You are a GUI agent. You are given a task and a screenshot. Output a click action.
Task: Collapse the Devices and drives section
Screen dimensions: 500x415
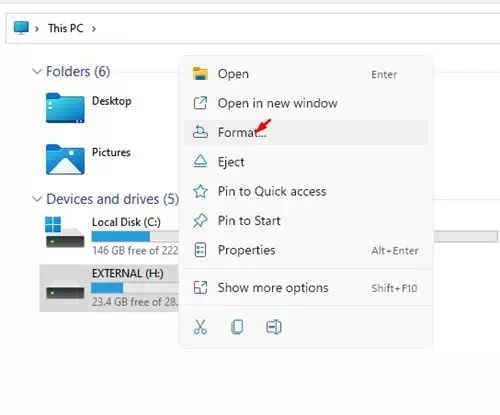(37, 199)
